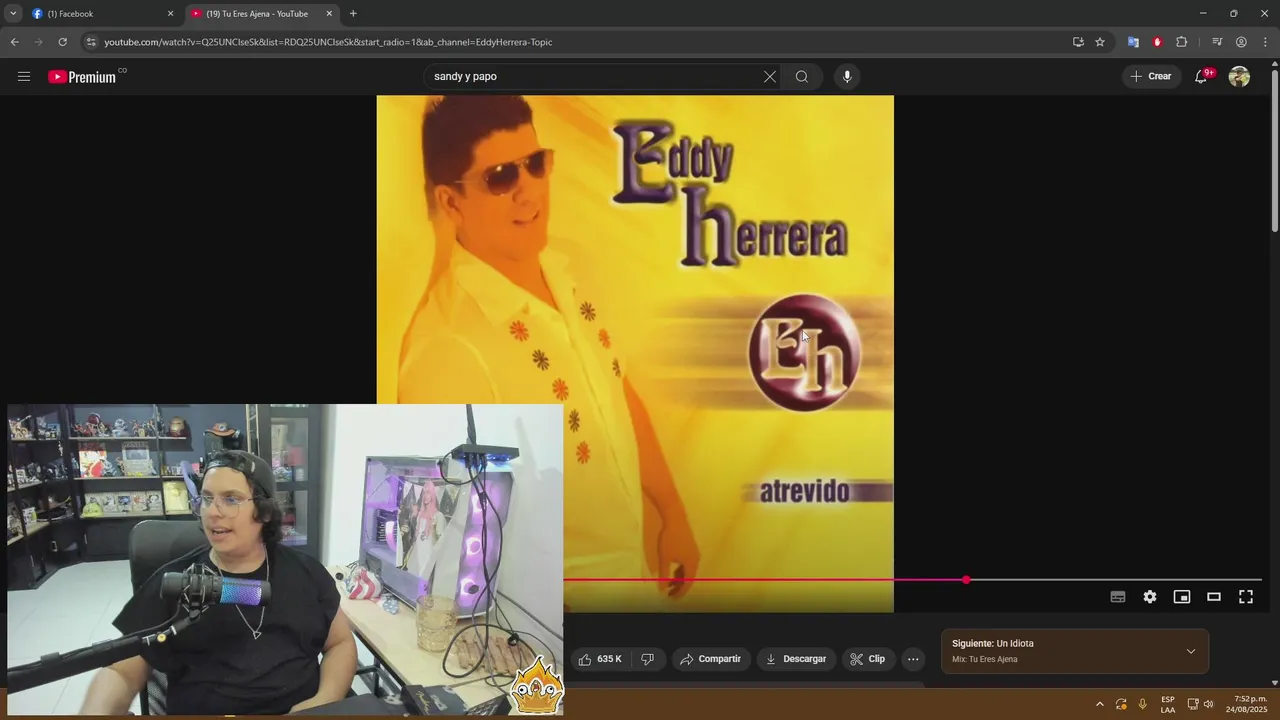This screenshot has height=720, width=1280.
Task: Open the Chrome profile icon
Action: (x=1241, y=42)
